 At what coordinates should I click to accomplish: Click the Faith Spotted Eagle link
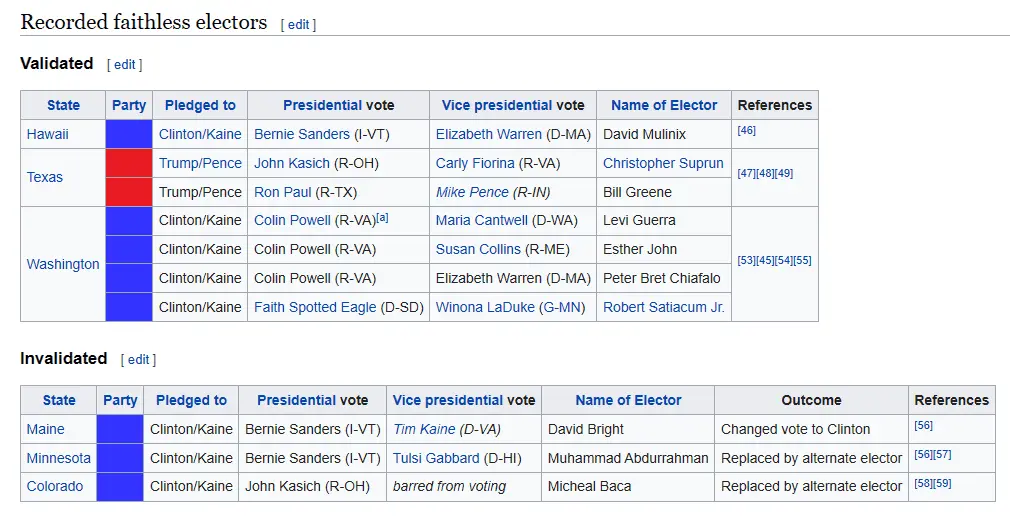tap(315, 307)
